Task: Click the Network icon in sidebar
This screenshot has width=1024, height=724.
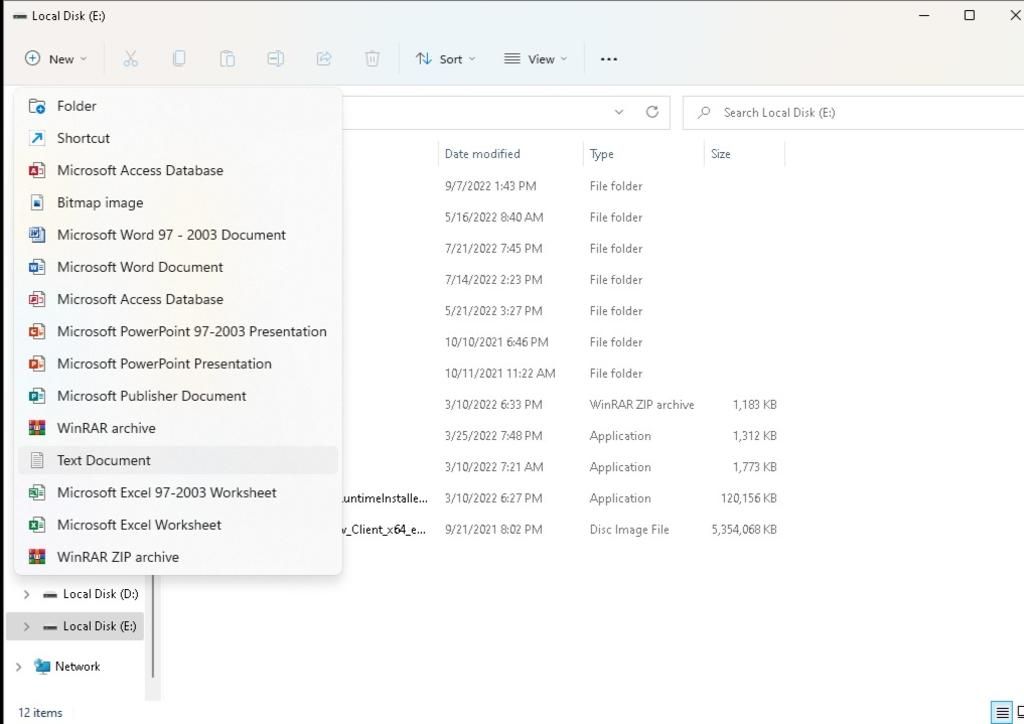Action: point(42,666)
